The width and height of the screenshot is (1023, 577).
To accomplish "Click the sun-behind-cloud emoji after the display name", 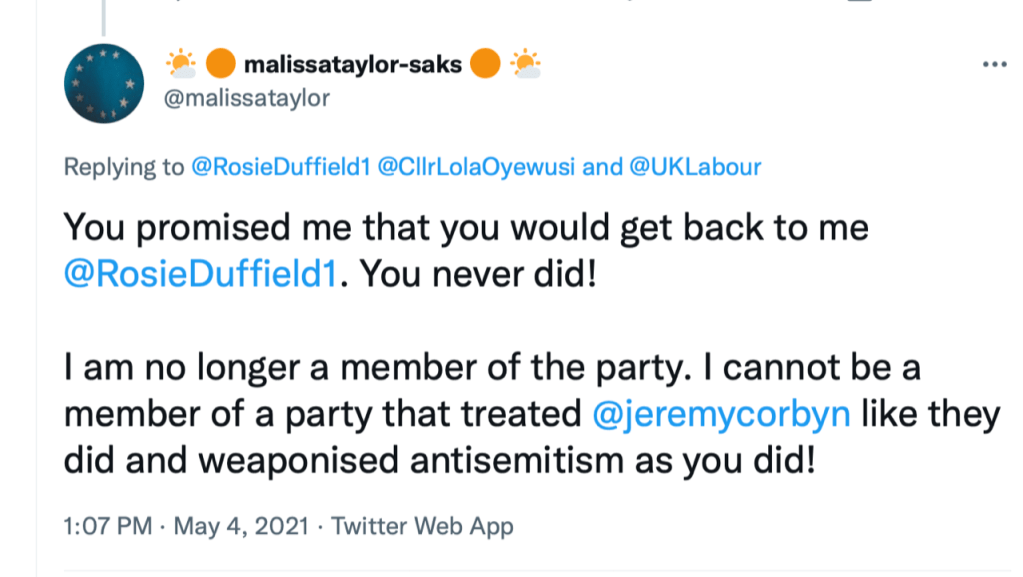I will click(526, 65).
